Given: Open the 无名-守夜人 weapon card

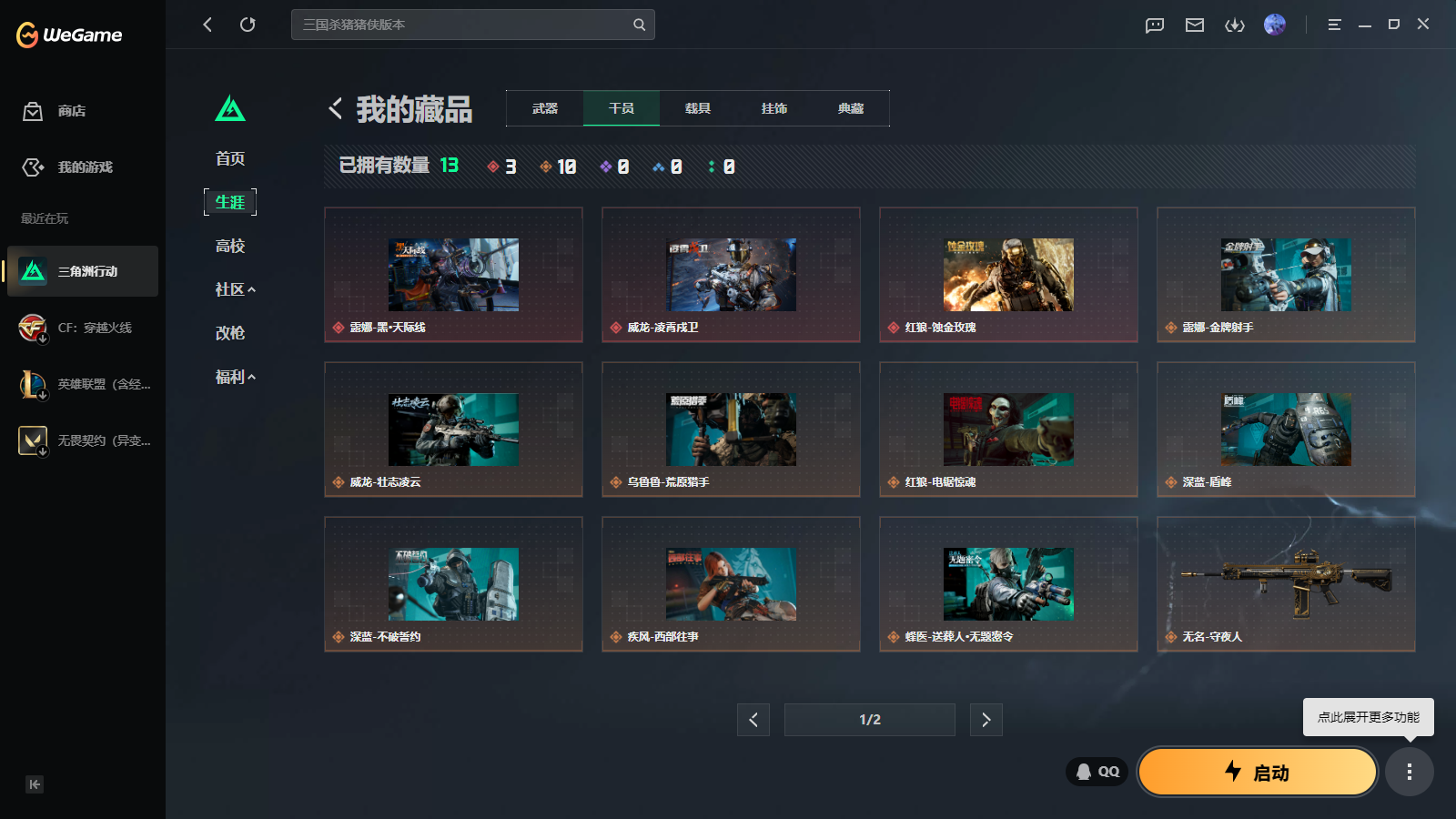Looking at the screenshot, I should (x=1286, y=584).
